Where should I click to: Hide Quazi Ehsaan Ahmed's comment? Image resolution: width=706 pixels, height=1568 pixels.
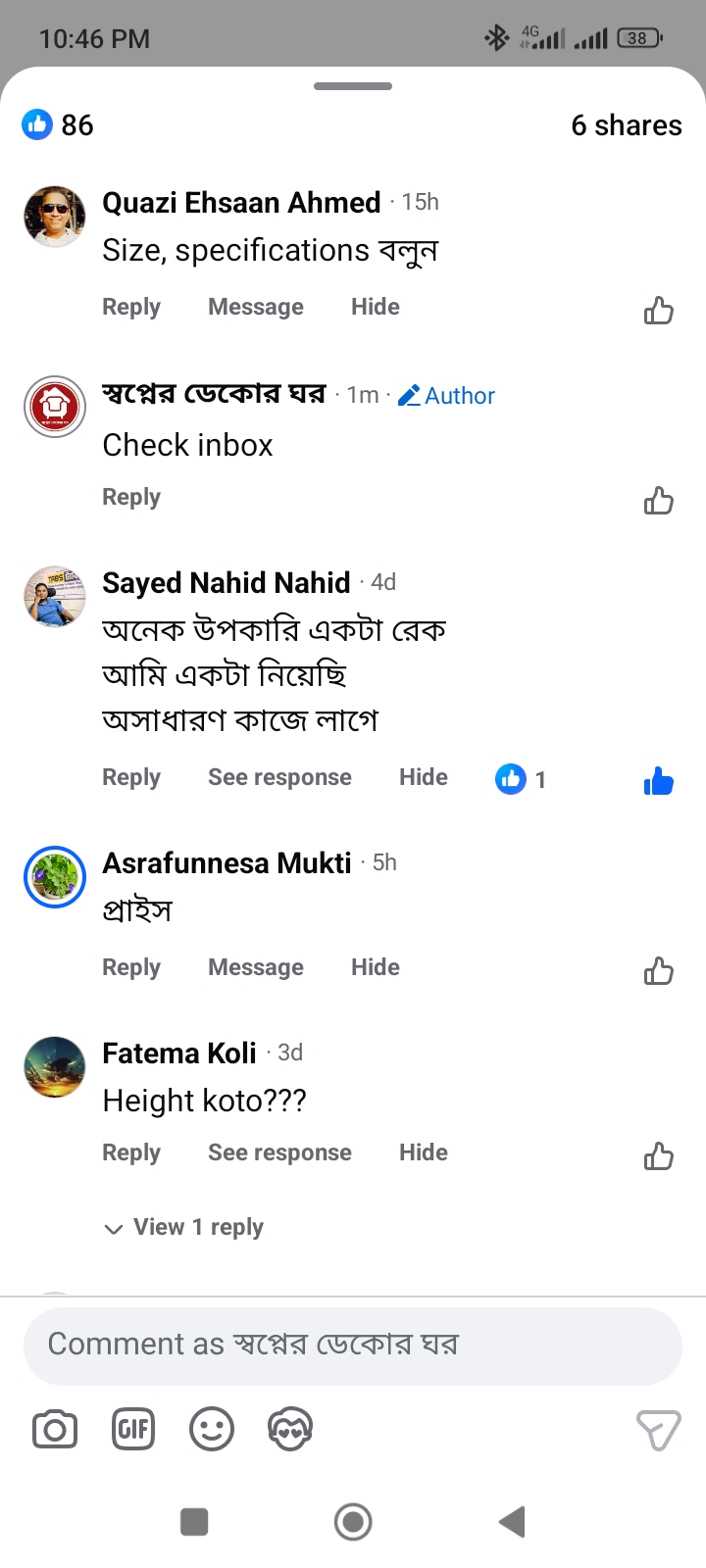[376, 307]
